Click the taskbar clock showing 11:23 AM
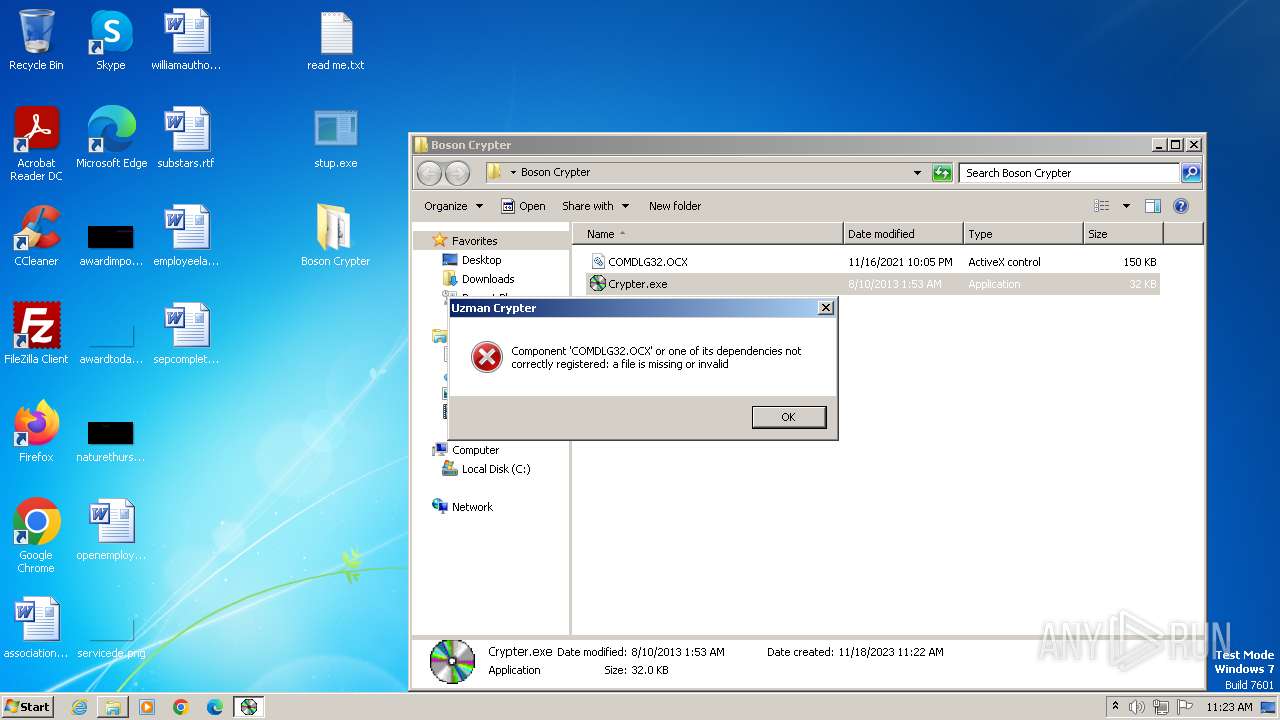Screen dimensions: 1280x720 point(1229,707)
